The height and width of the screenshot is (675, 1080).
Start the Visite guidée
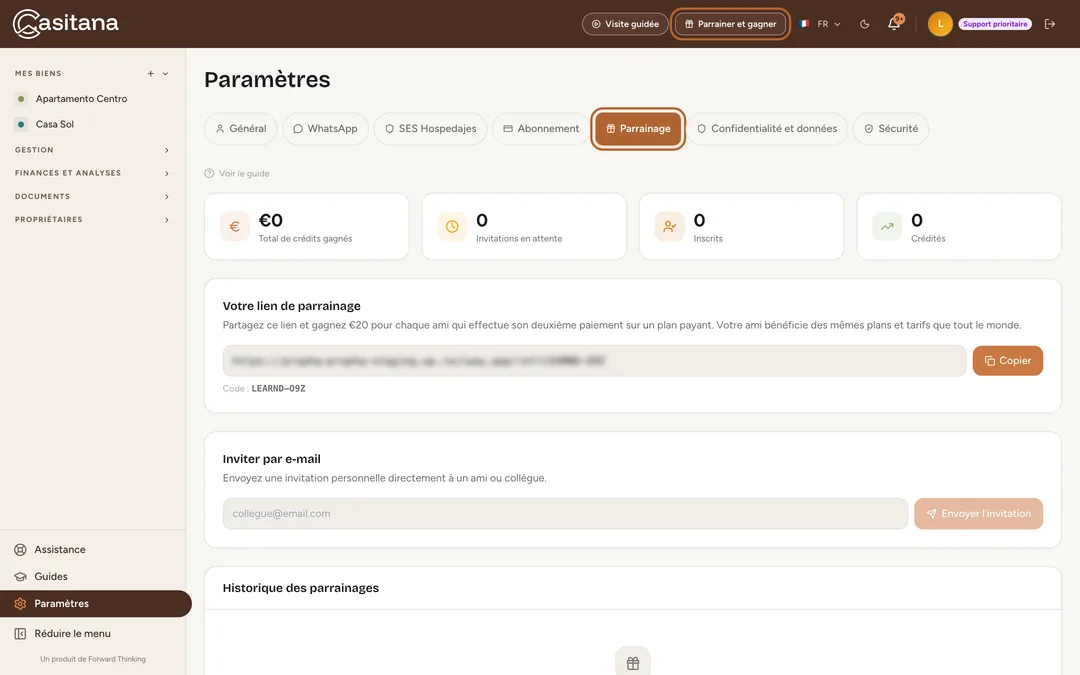[x=625, y=24]
